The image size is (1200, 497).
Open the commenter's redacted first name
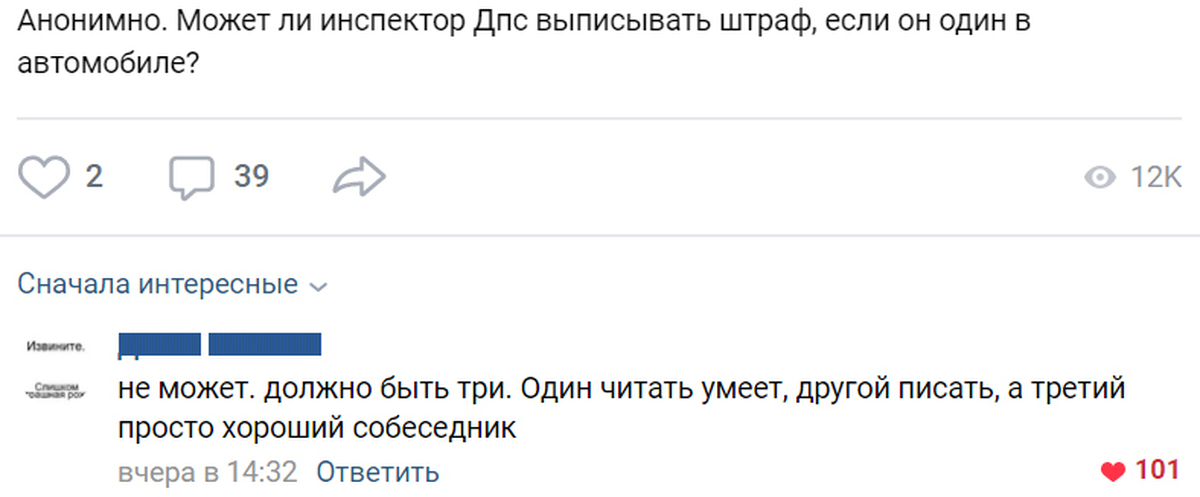click(160, 345)
